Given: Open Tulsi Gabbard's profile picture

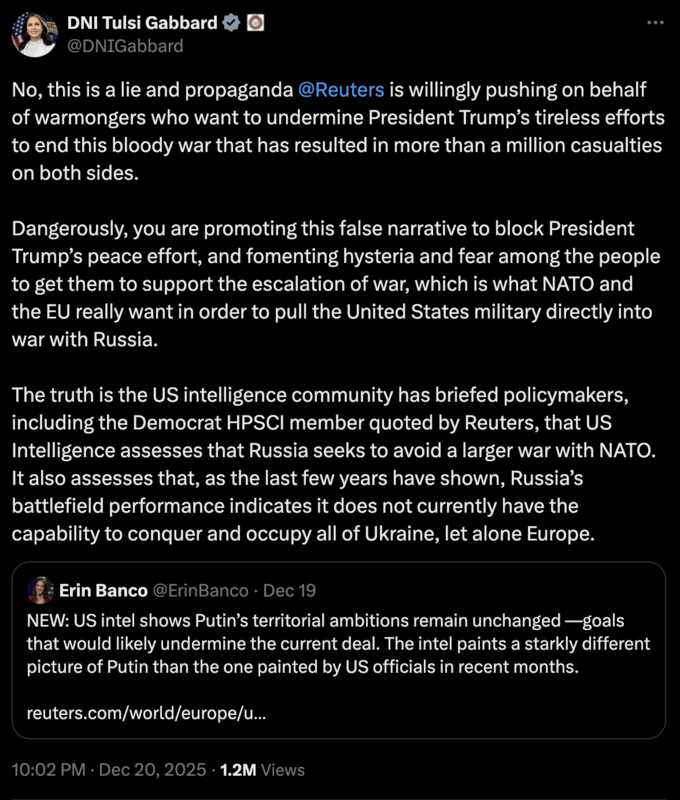Looking at the screenshot, I should pos(34,33).
